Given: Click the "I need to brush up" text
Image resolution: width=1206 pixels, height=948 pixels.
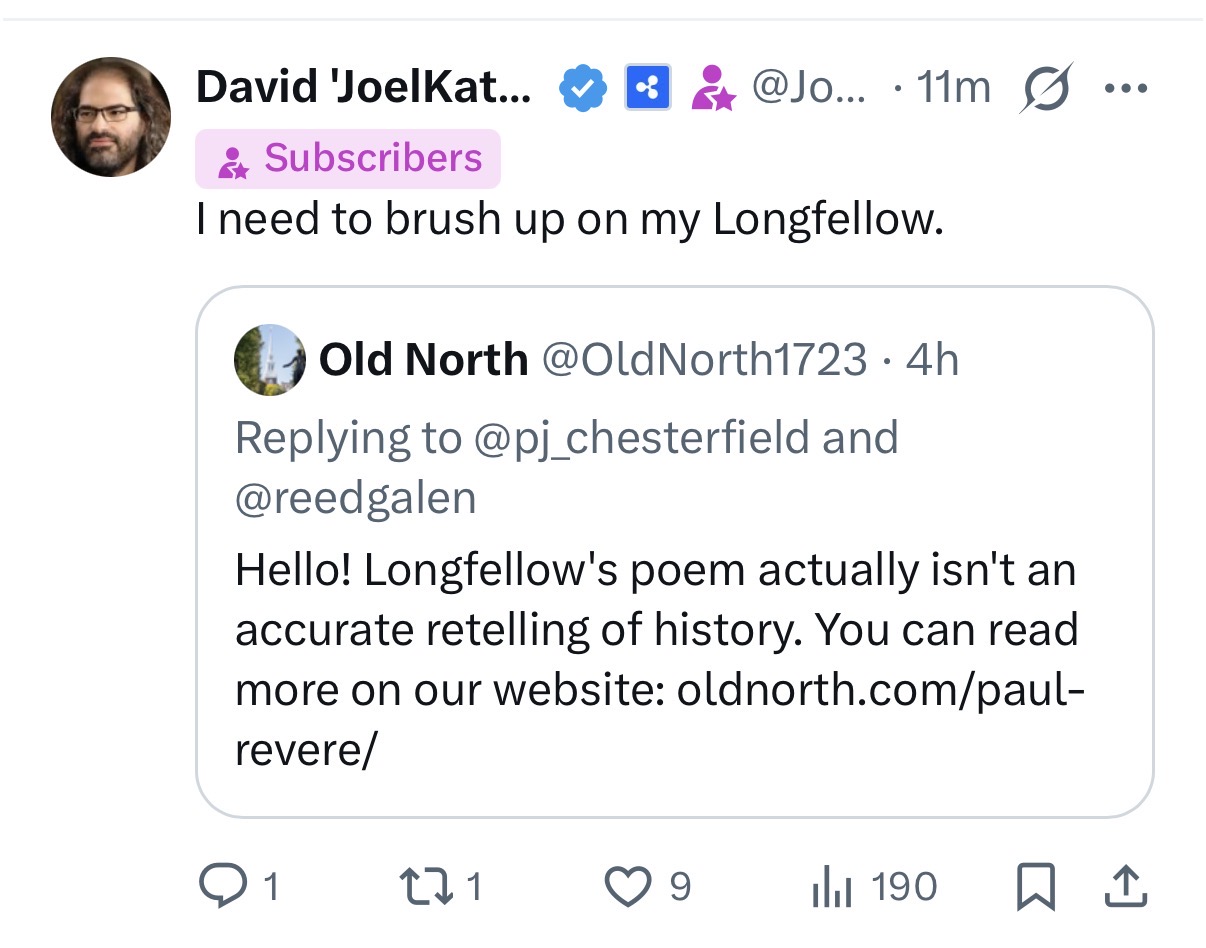Looking at the screenshot, I should click(570, 220).
